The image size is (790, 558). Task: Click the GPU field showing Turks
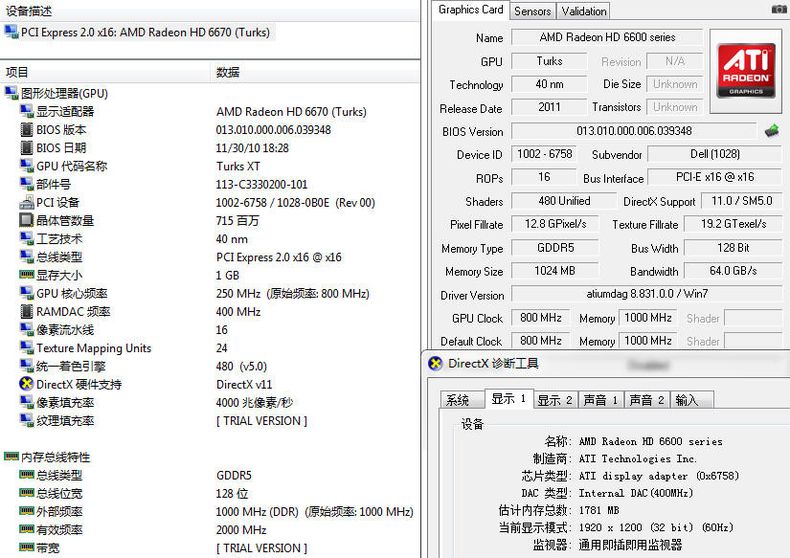click(549, 61)
